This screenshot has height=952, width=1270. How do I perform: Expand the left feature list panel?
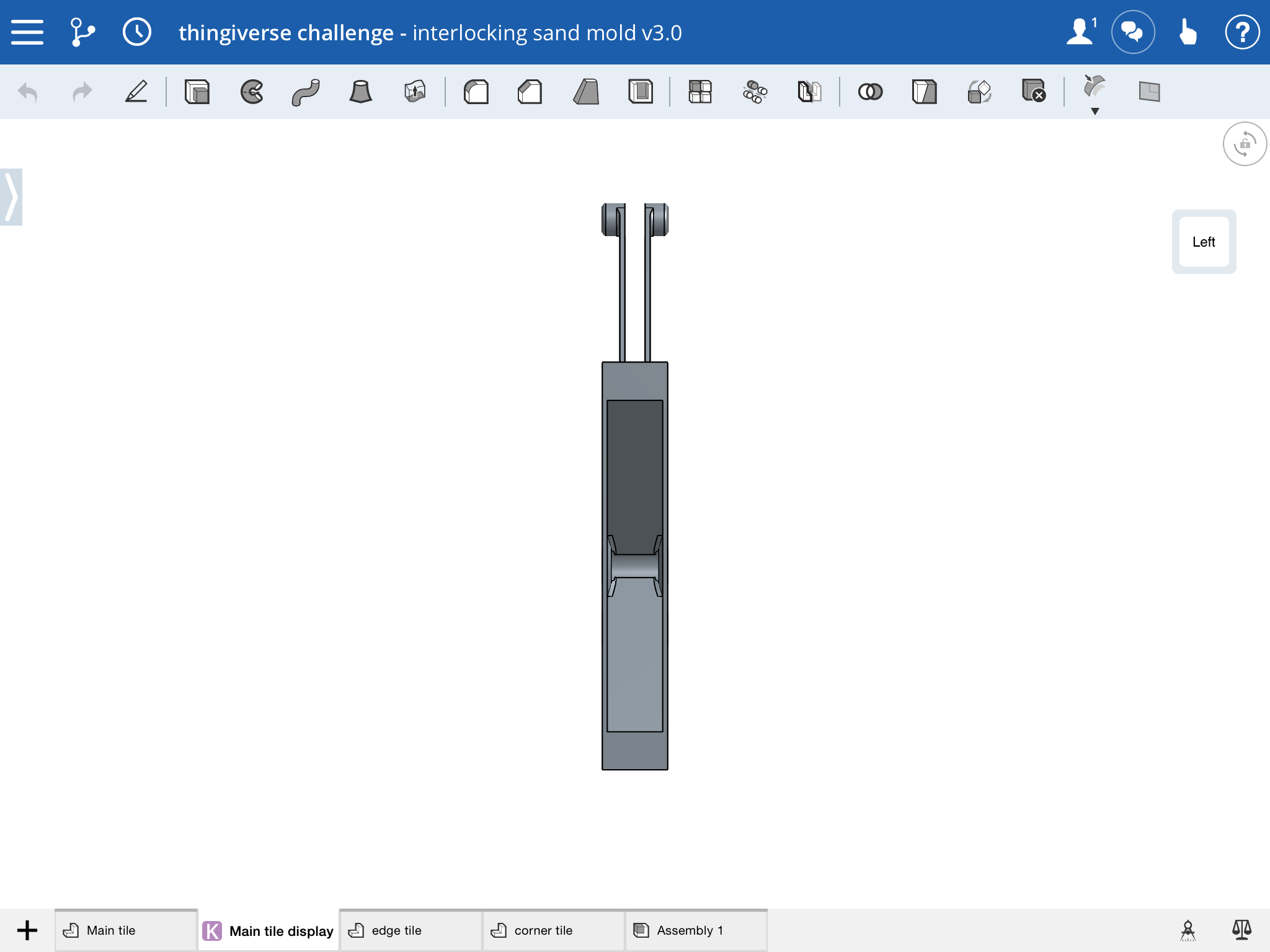tap(11, 197)
